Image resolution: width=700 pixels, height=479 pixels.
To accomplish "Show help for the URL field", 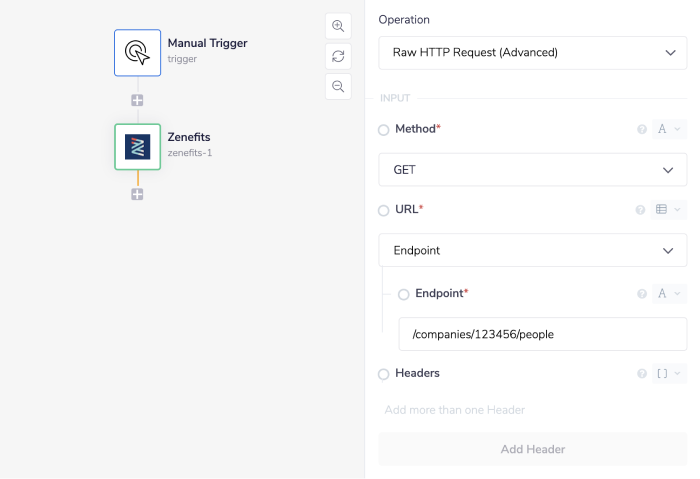I will pyautogui.click(x=641, y=210).
